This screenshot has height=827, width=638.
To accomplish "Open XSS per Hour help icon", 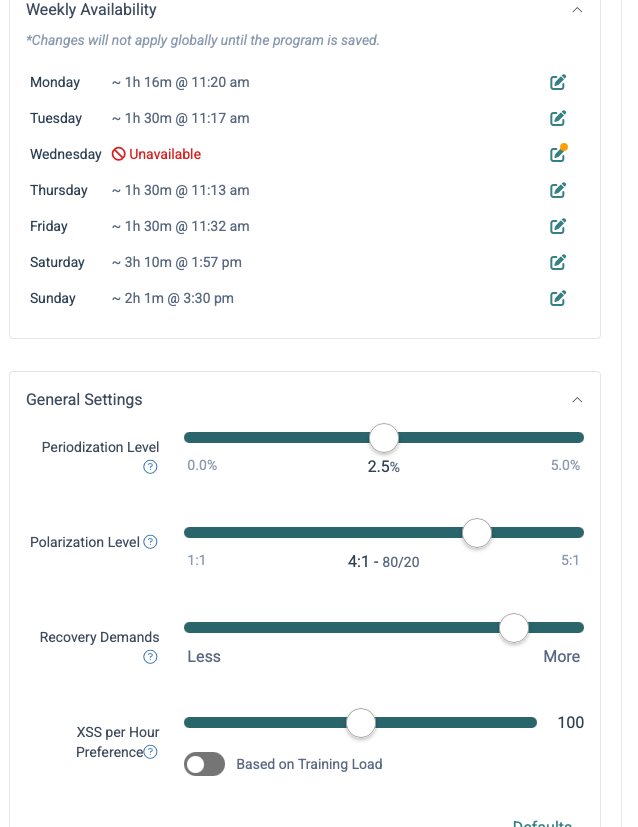I will pyautogui.click(x=150, y=752).
